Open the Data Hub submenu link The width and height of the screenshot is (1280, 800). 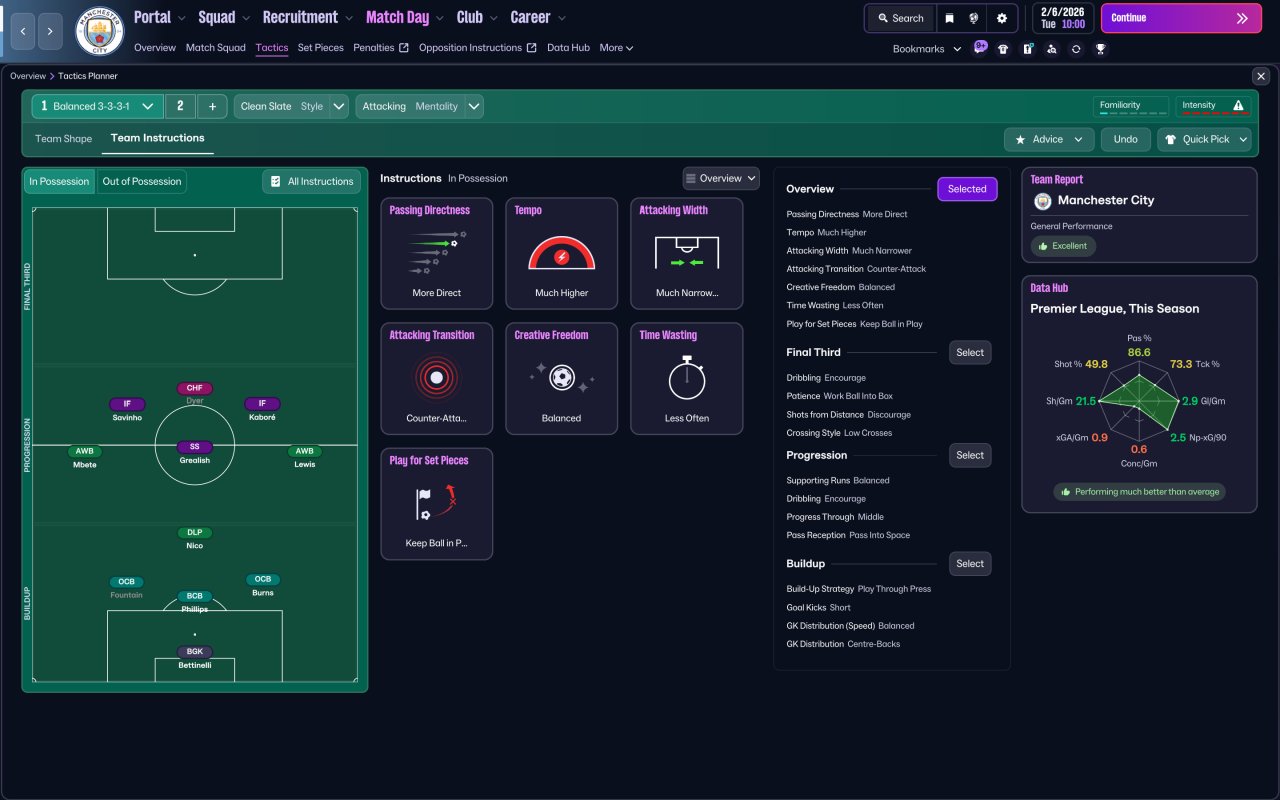568,47
